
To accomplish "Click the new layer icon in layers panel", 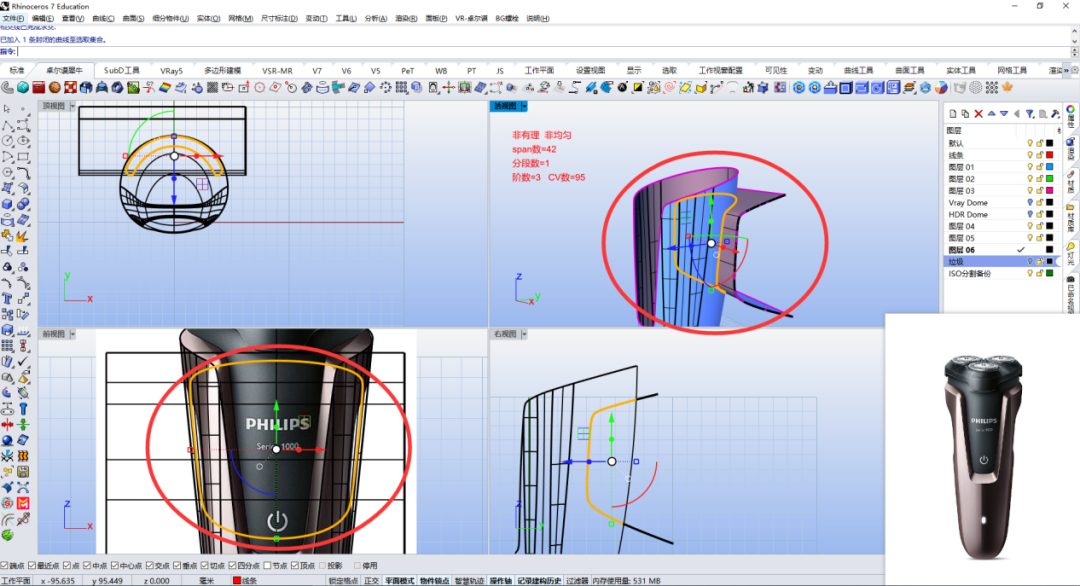I will click(x=953, y=114).
